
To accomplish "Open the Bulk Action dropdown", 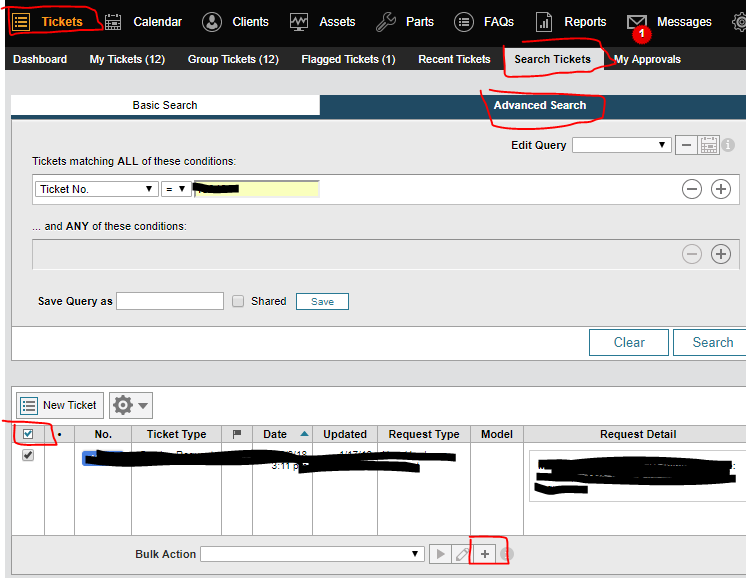I will pyautogui.click(x=312, y=554).
